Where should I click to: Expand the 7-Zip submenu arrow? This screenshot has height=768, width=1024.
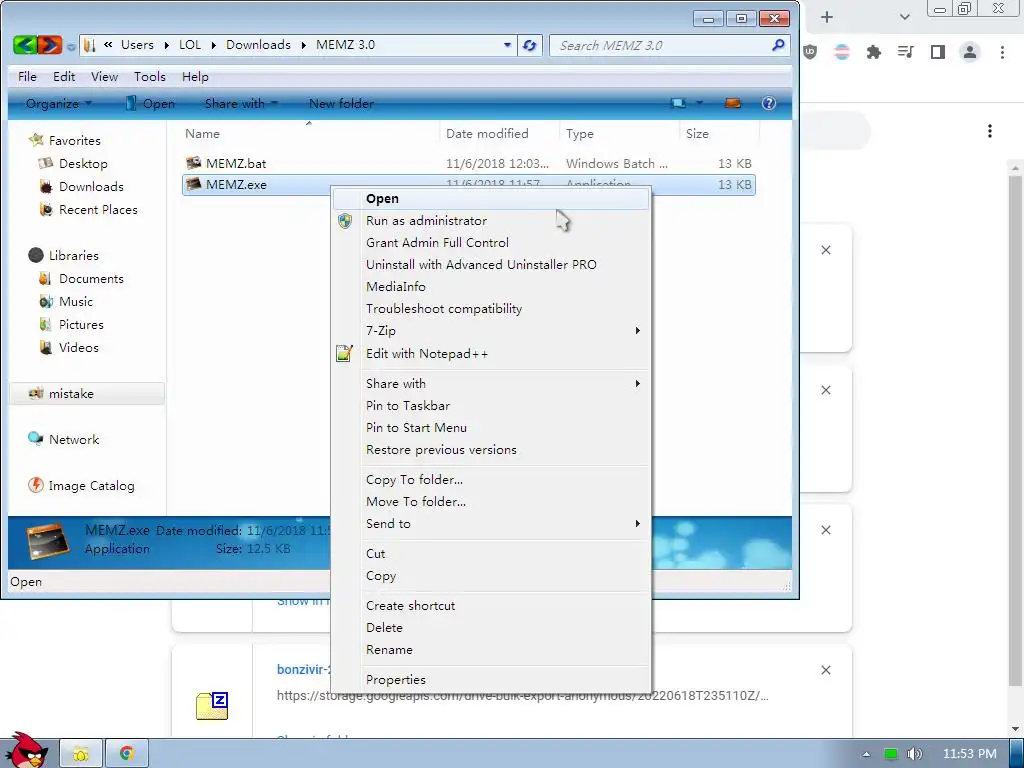(638, 330)
